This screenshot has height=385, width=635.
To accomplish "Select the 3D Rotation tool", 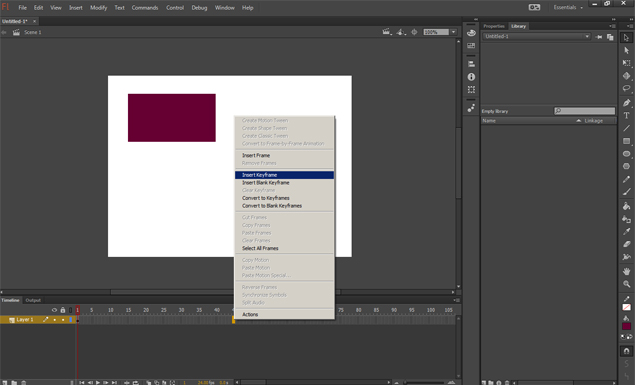I will pos(626,76).
